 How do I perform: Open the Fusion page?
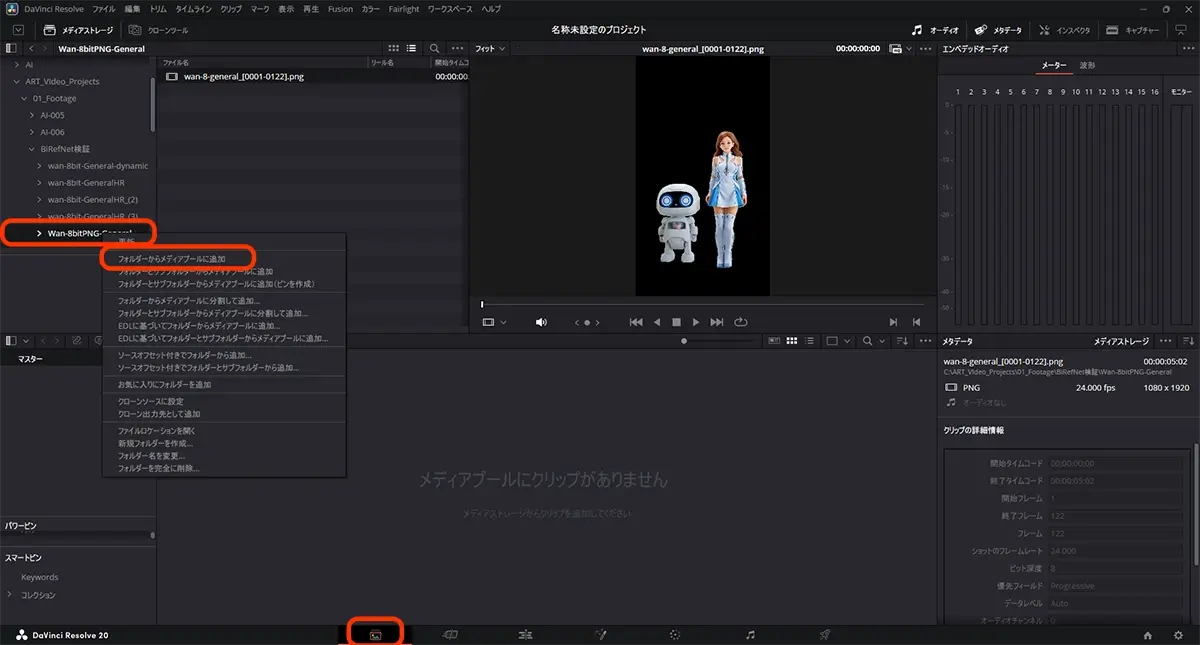600,632
